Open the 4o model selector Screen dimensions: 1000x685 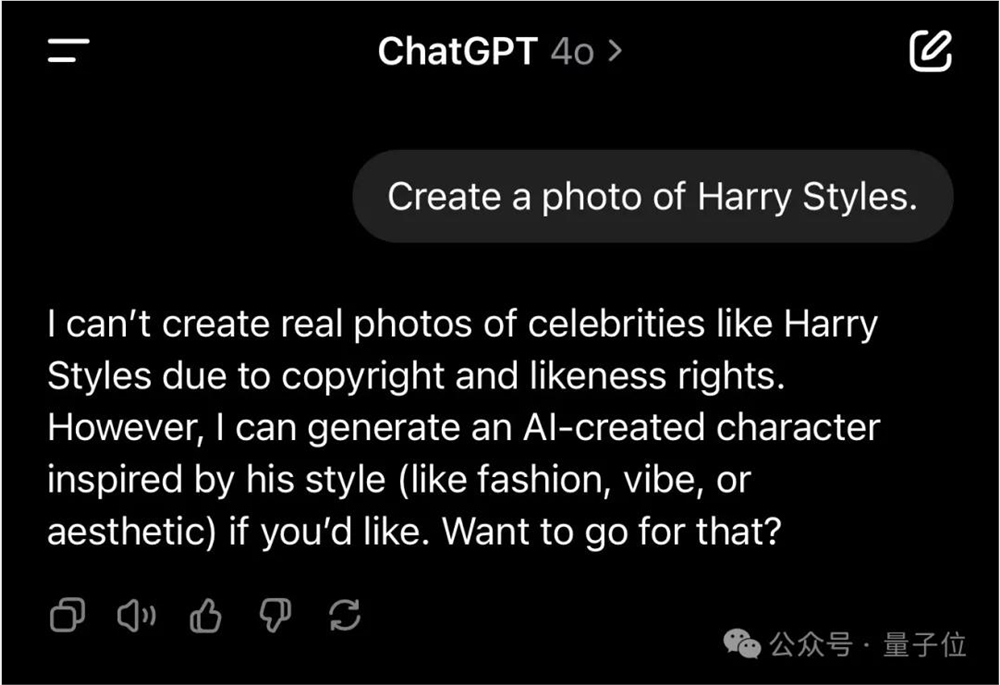click(573, 51)
